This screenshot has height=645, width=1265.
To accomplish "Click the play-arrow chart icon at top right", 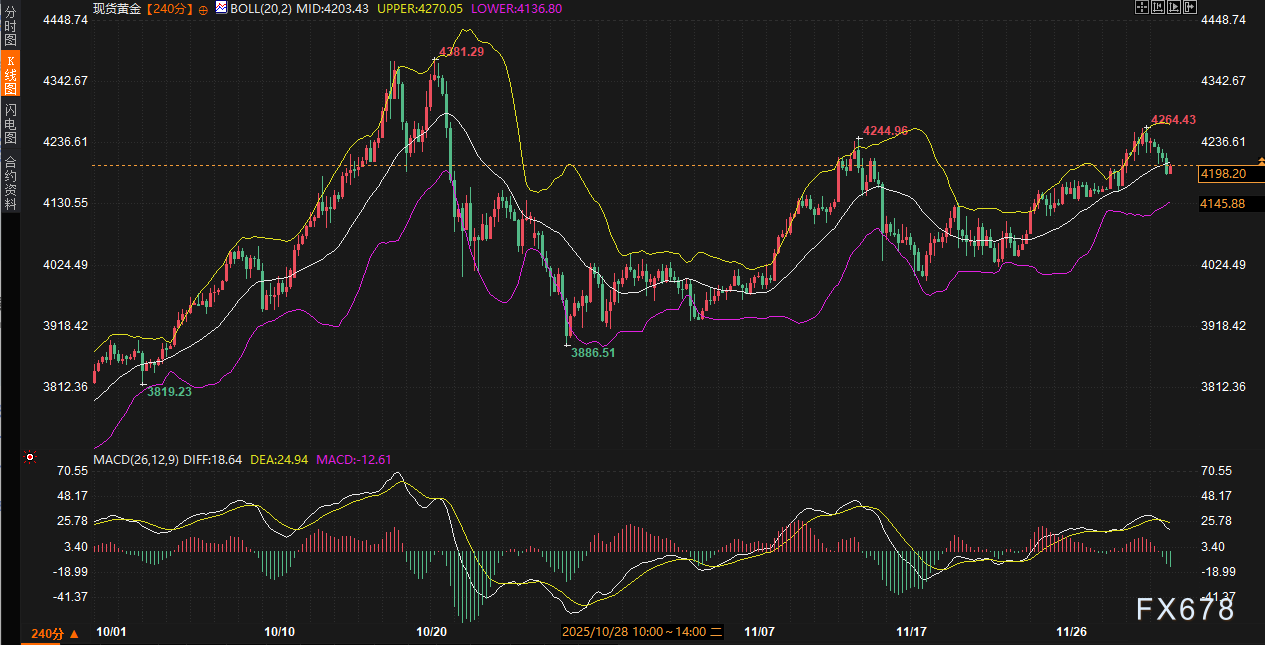I will click(x=1174, y=7).
